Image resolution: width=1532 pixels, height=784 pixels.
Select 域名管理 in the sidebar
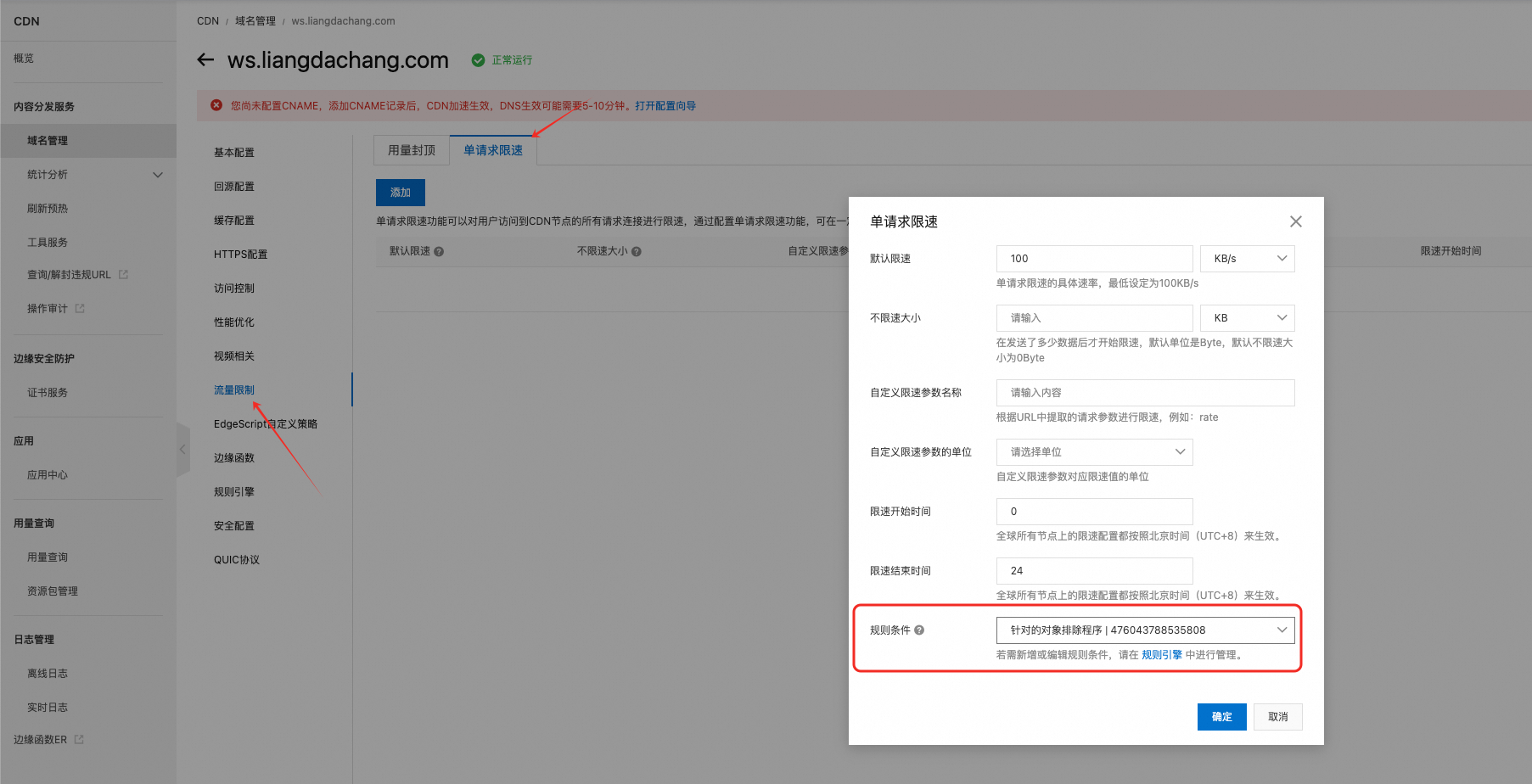tap(88, 141)
